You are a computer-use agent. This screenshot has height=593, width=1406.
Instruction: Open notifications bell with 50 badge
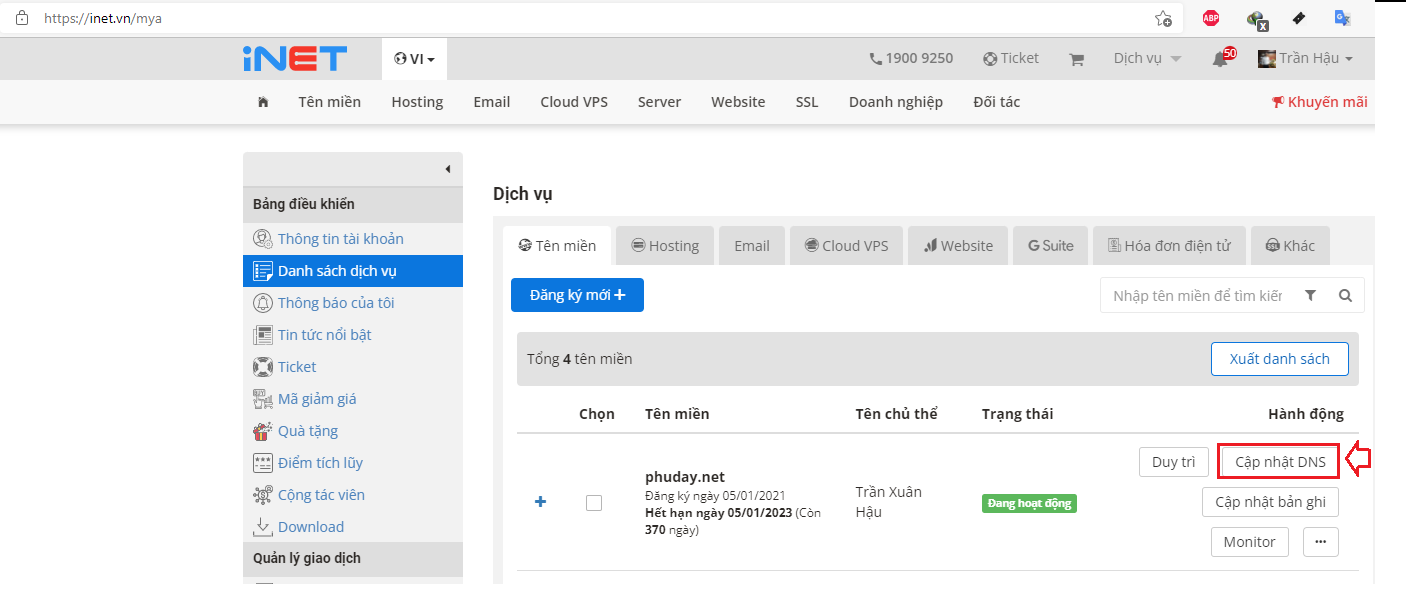(x=1220, y=59)
